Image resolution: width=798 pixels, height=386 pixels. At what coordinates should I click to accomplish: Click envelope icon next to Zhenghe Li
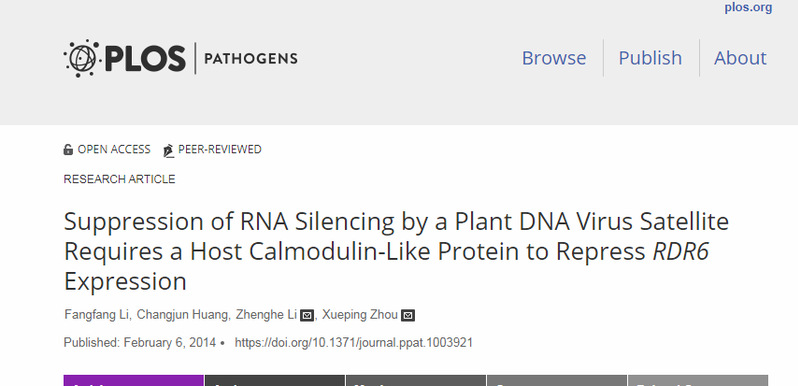tap(307, 316)
